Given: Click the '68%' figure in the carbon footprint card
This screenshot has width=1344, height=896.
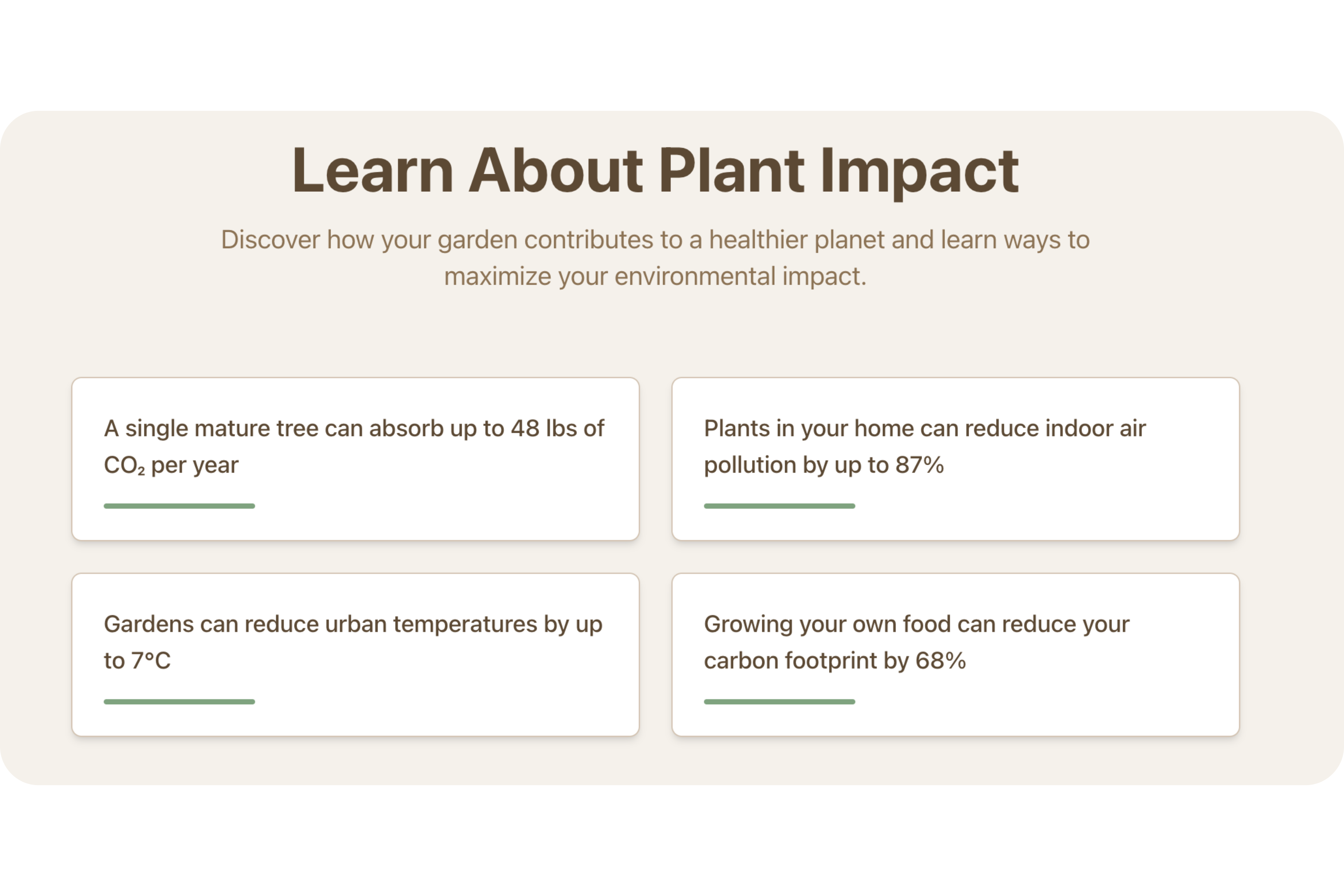Looking at the screenshot, I should [941, 661].
